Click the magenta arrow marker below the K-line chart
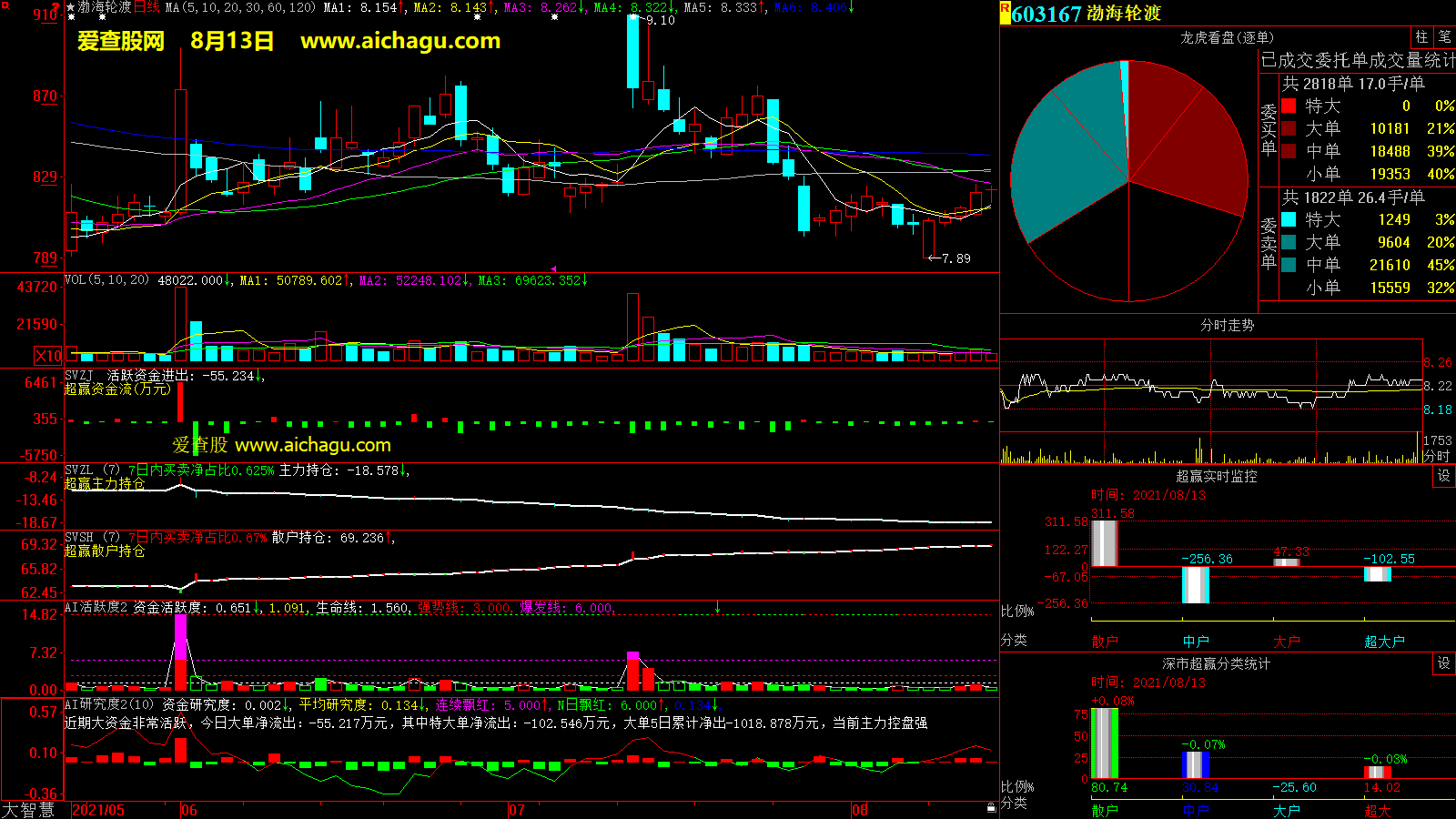Image resolution: width=1456 pixels, height=819 pixels. tap(553, 269)
